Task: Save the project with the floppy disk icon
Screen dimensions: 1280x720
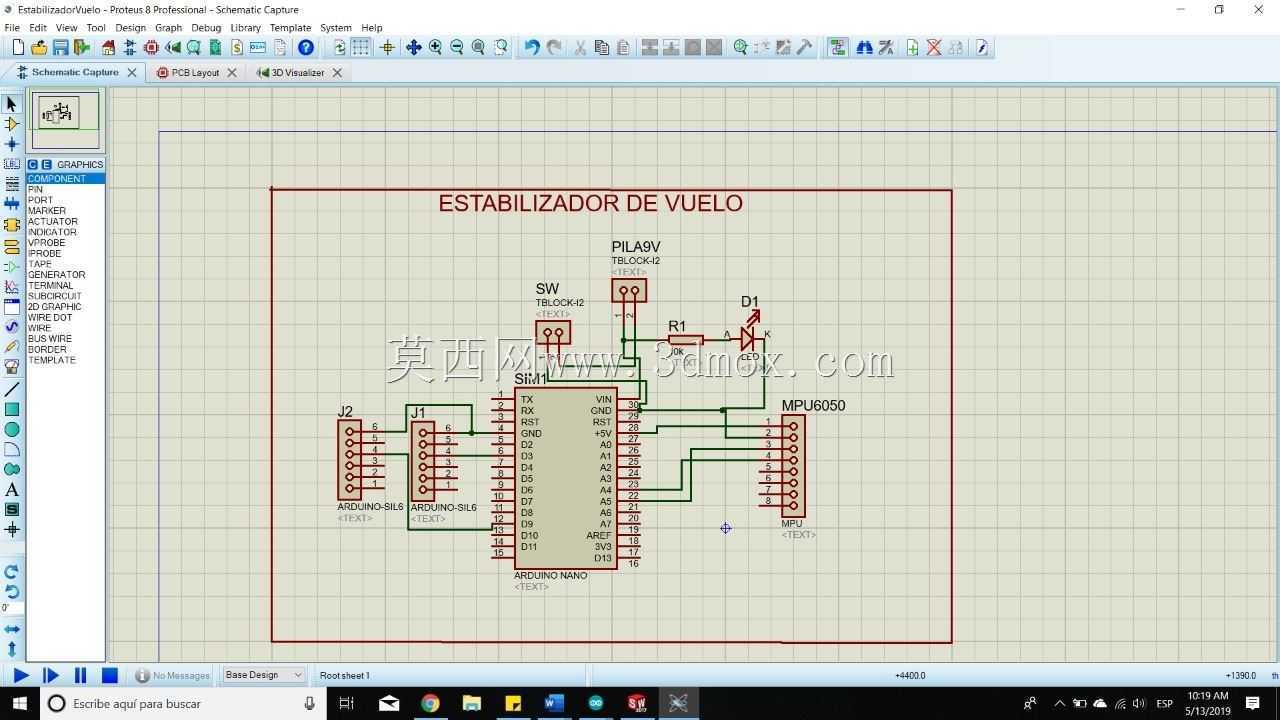Action: (60, 47)
